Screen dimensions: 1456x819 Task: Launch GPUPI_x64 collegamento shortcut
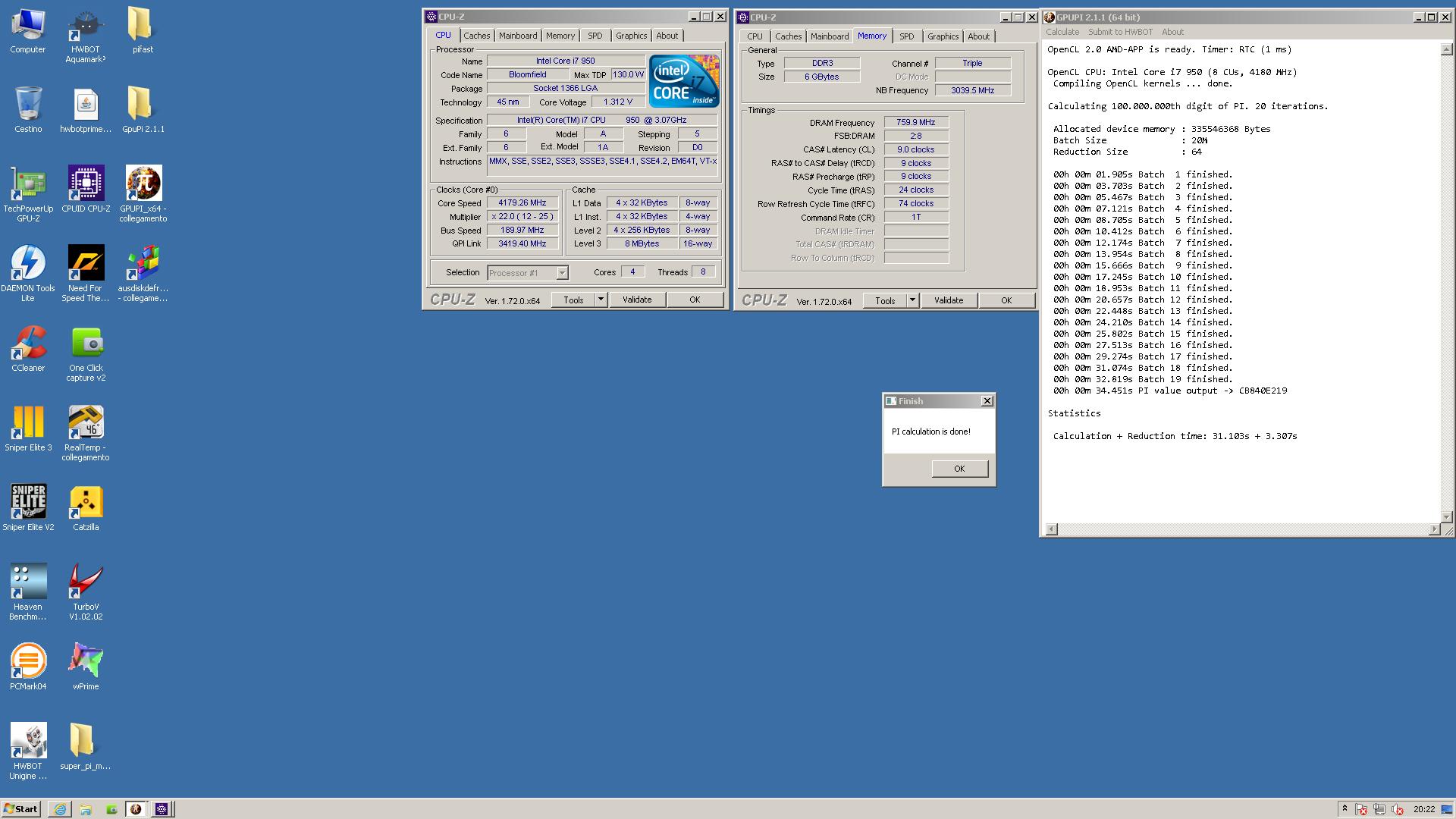(143, 194)
